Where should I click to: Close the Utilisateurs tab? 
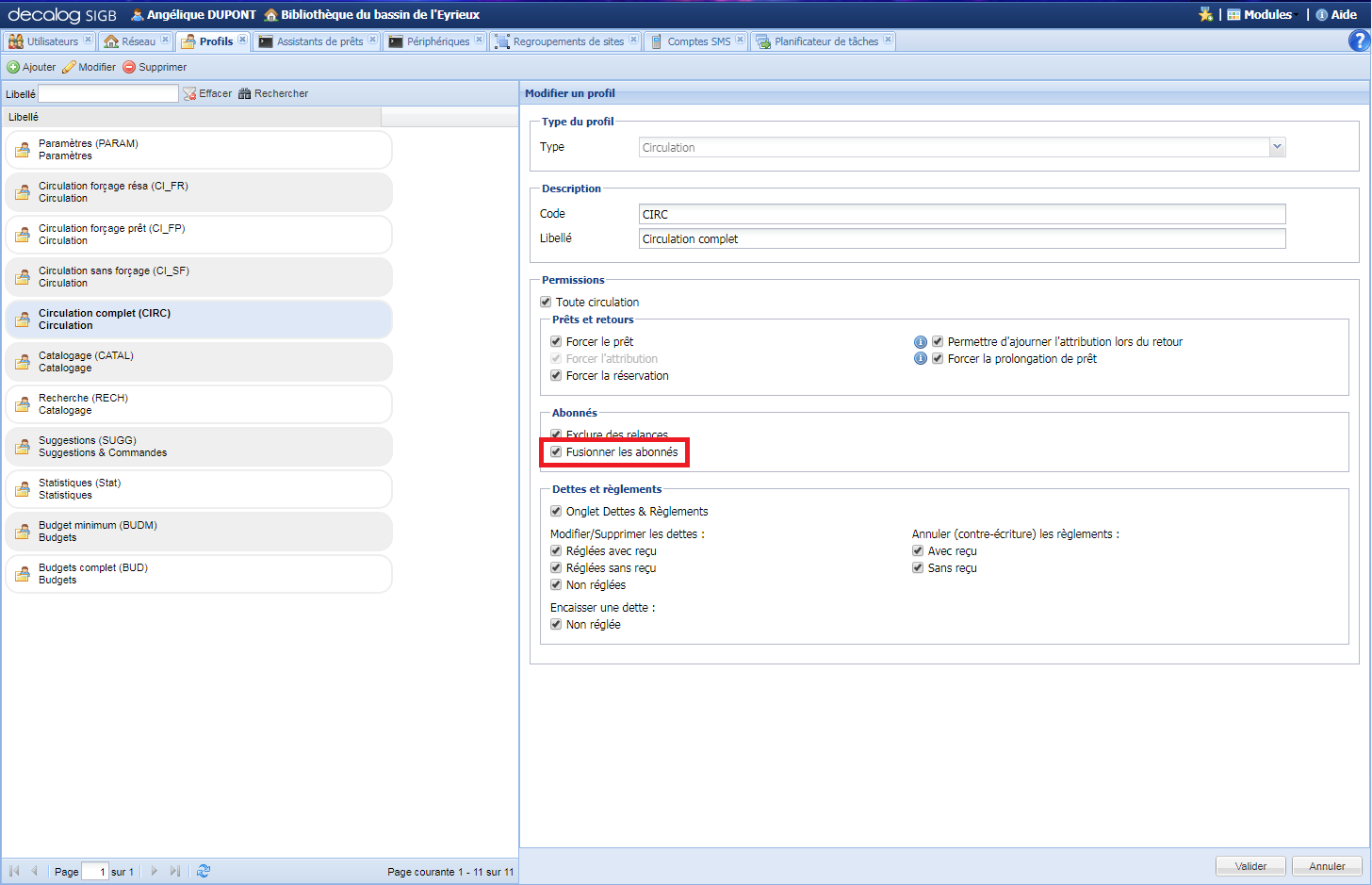pyautogui.click(x=88, y=40)
